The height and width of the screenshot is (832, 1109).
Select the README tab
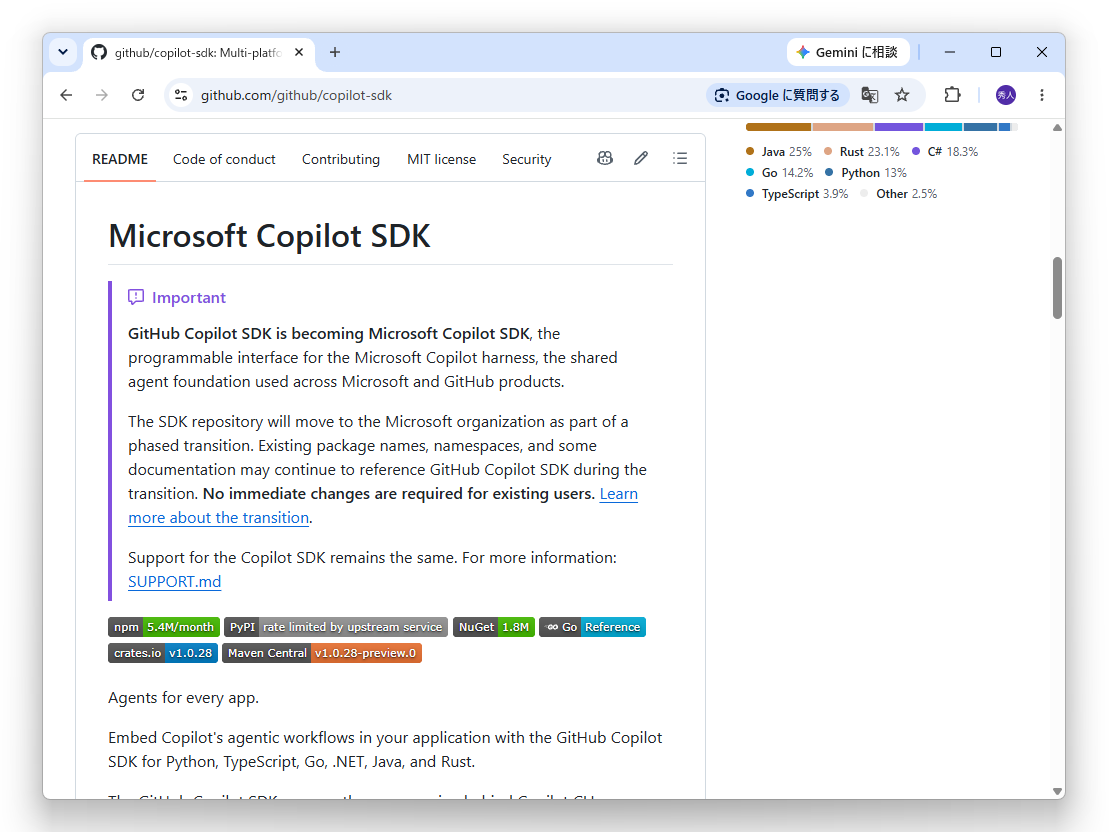pyautogui.click(x=120, y=159)
